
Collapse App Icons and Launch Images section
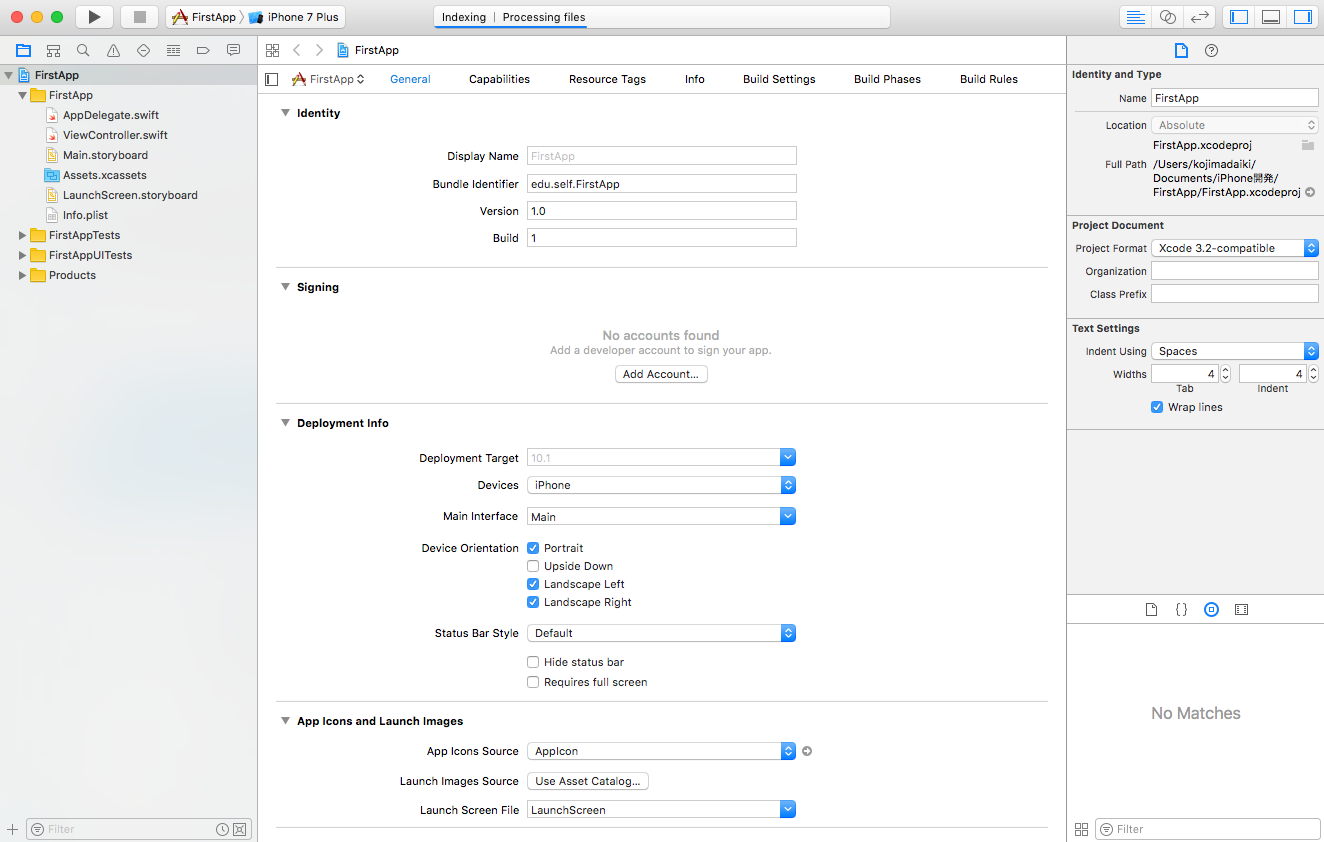285,721
